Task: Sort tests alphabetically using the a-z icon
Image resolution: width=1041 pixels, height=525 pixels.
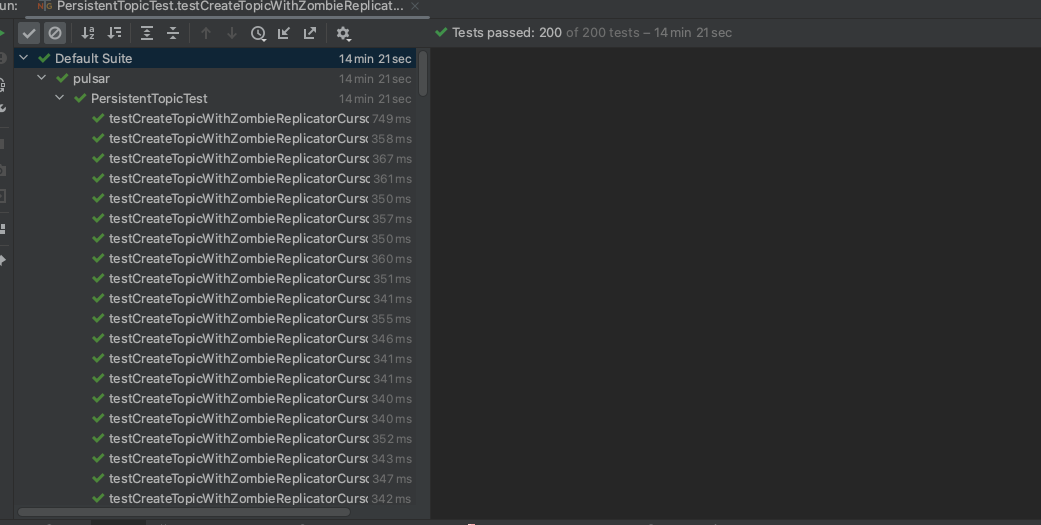Action: (88, 33)
